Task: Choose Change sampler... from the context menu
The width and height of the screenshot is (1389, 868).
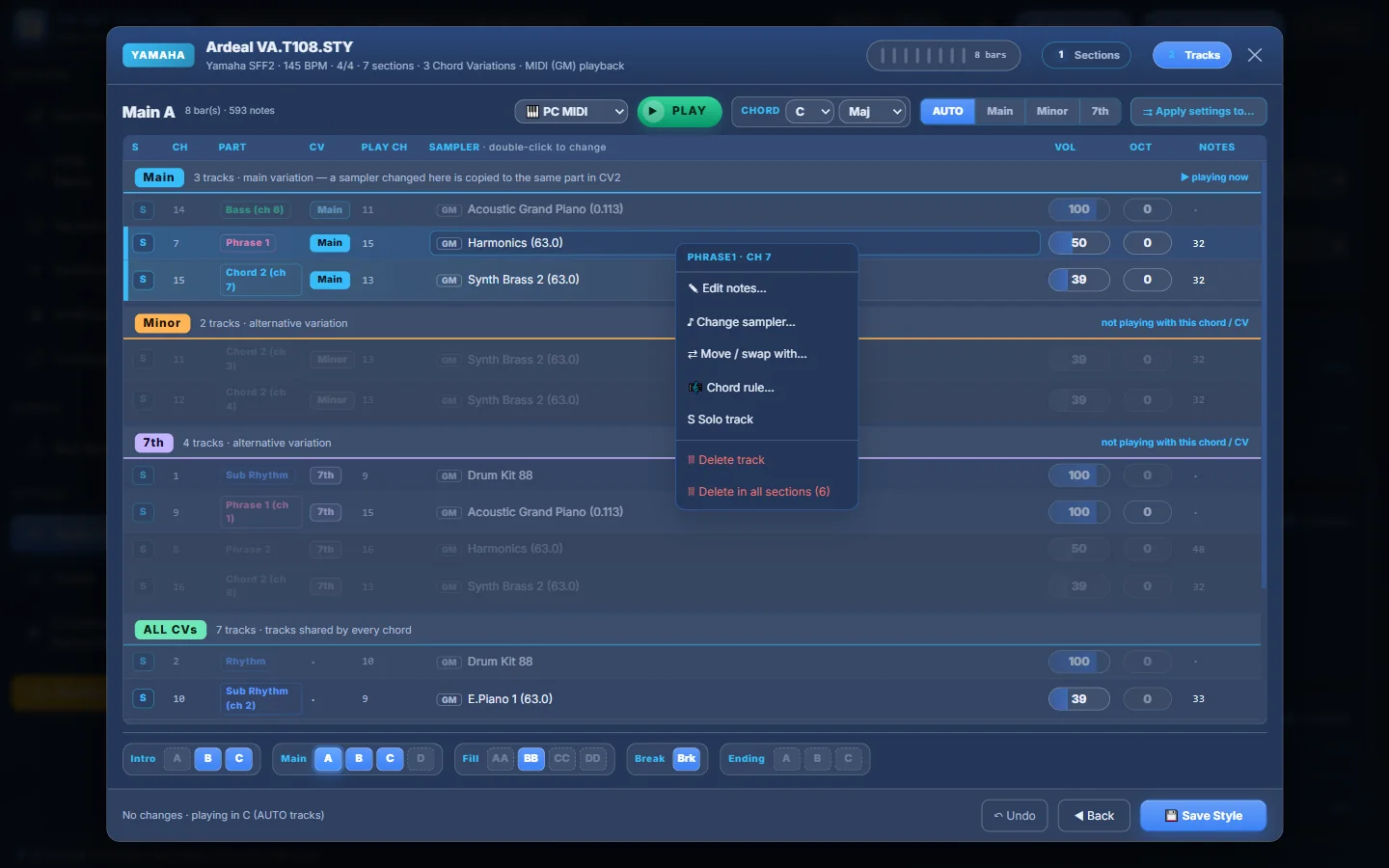Action: point(767,322)
